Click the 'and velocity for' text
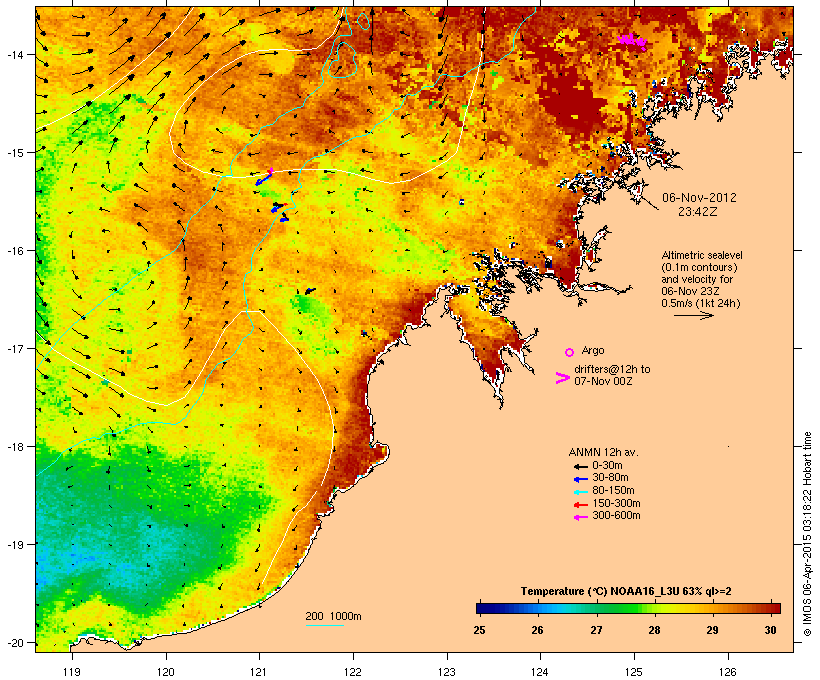Image resolution: width=820 pixels, height=680 pixels. pos(697,279)
